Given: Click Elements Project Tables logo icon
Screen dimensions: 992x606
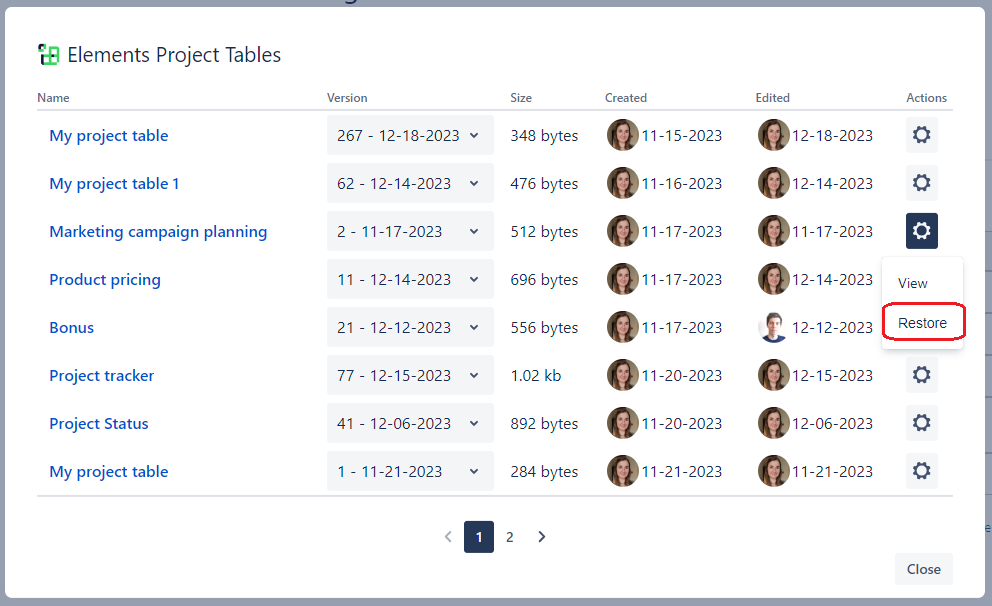Looking at the screenshot, I should [x=48, y=55].
